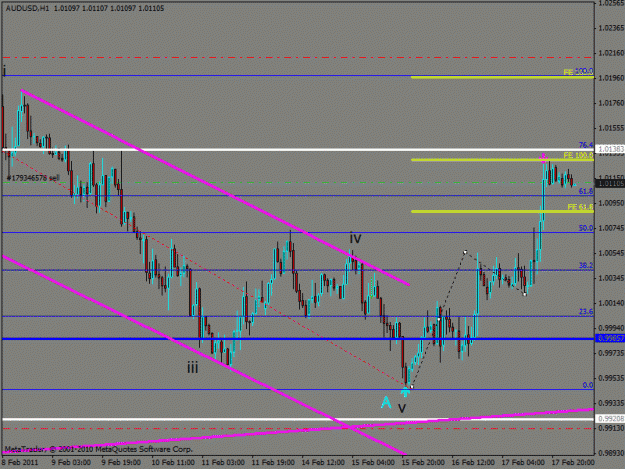This screenshot has height=469, width=625.
Task: Click the '17 Feb 20:00' time axis label
Action: (x=573, y=462)
